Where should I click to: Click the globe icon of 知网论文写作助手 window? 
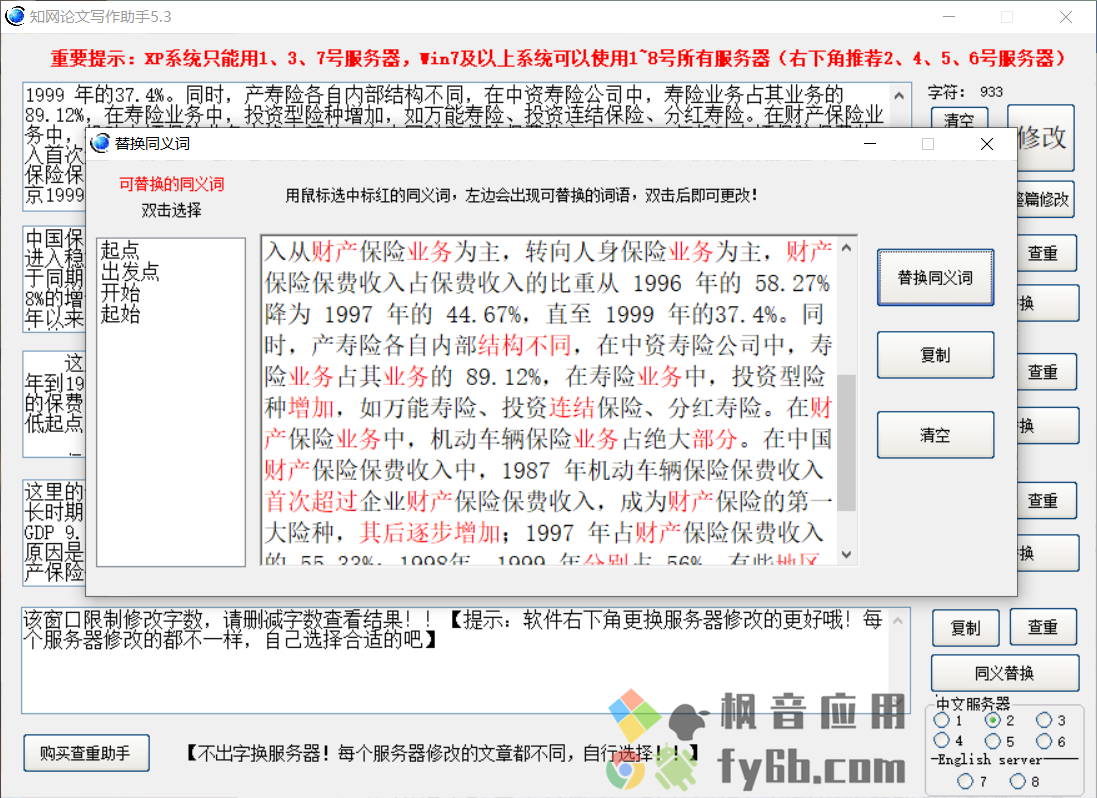click(14, 15)
